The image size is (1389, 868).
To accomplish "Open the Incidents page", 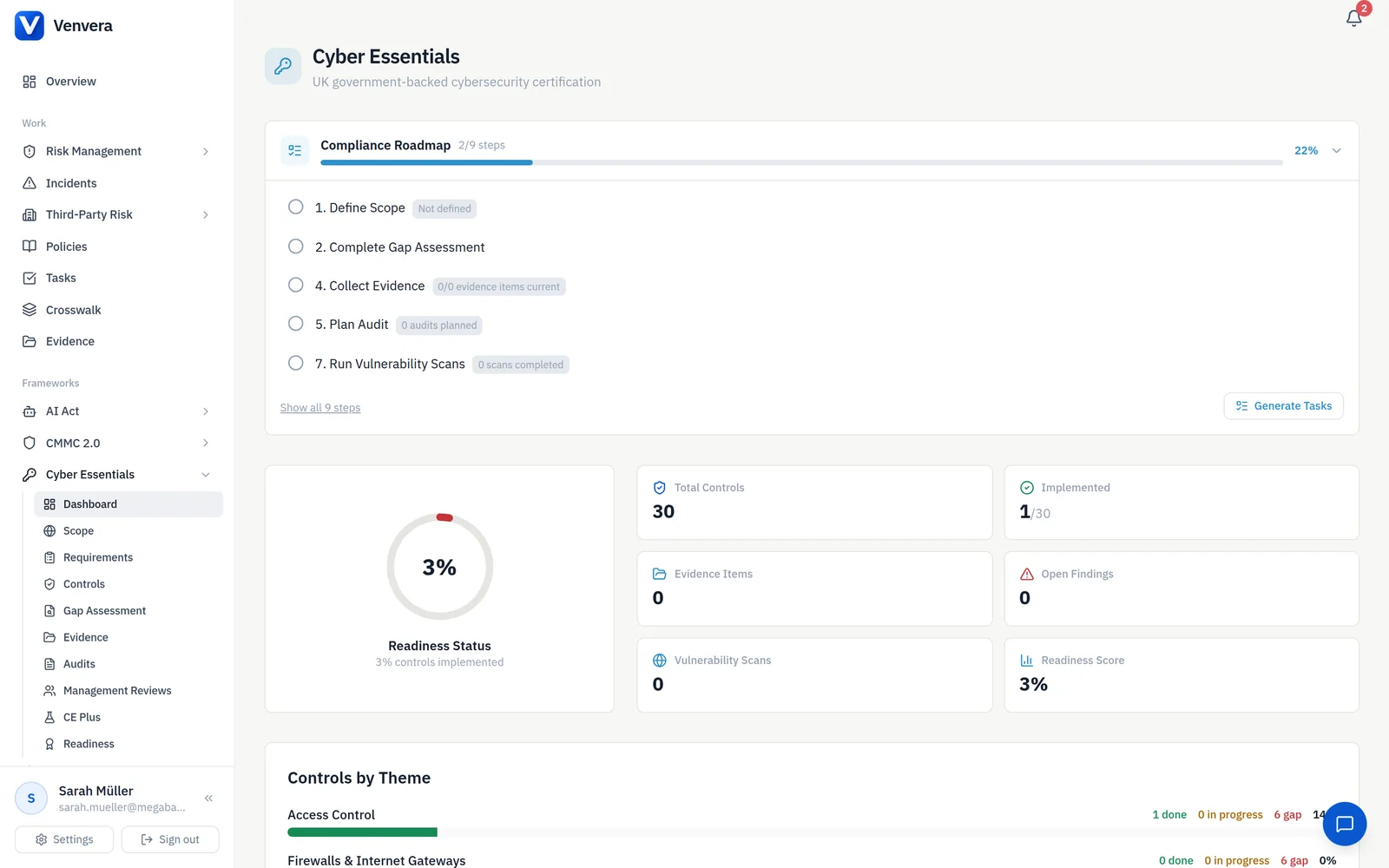I will click(x=116, y=183).
